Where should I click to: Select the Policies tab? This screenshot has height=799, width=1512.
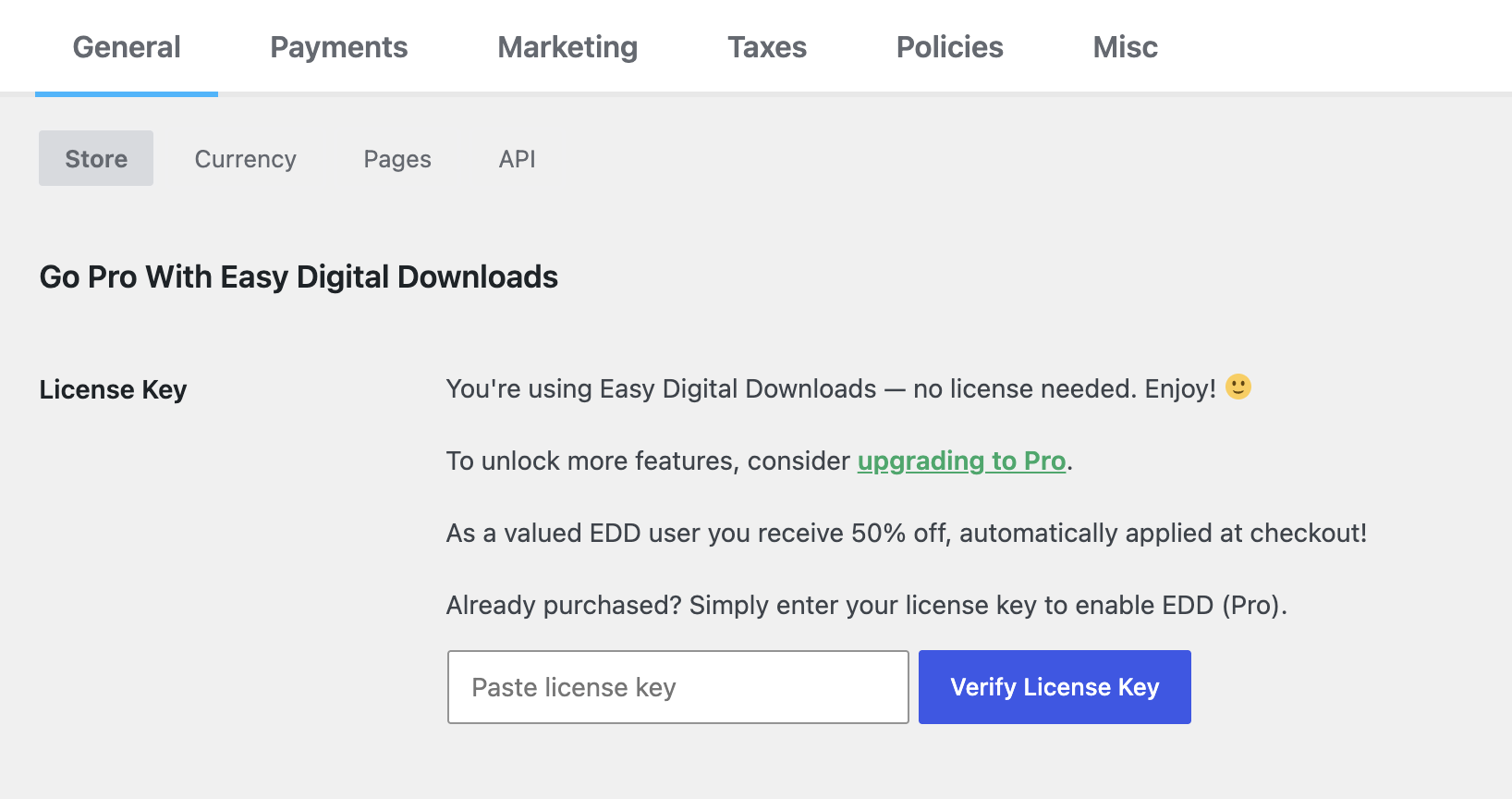950,47
